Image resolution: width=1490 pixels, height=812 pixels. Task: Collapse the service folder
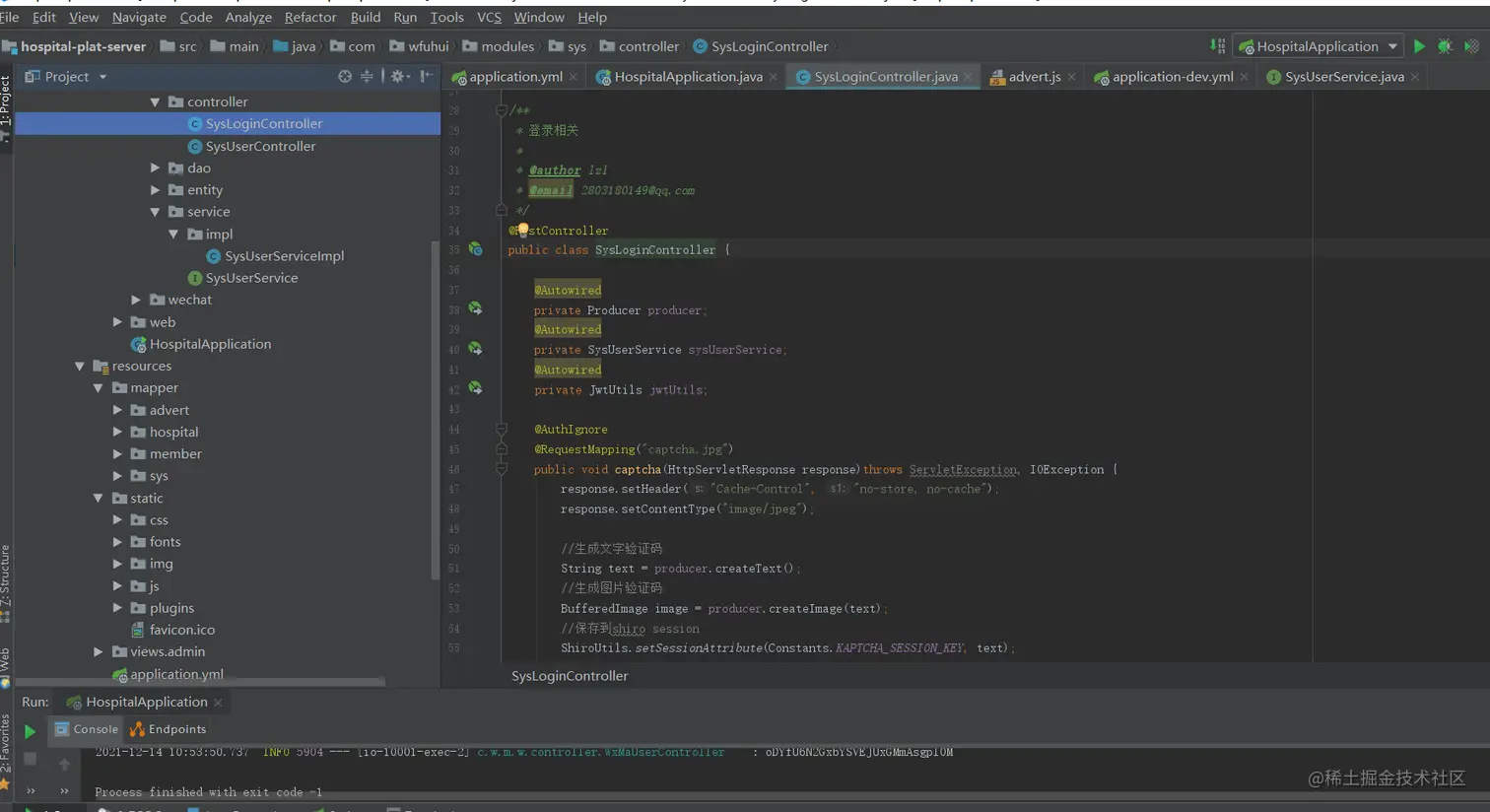(155, 212)
